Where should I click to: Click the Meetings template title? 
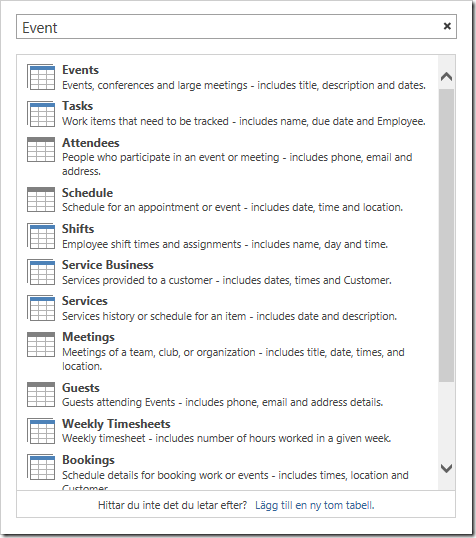[88, 337]
